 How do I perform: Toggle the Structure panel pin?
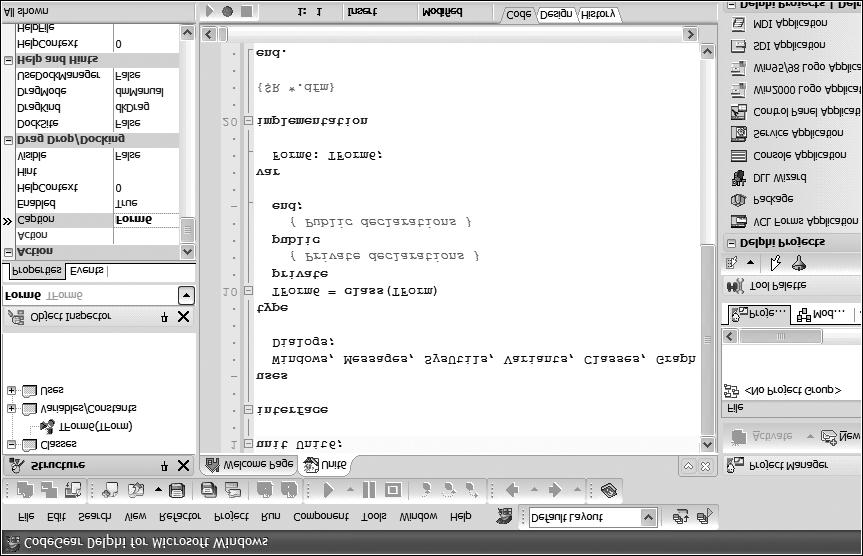[x=164, y=466]
